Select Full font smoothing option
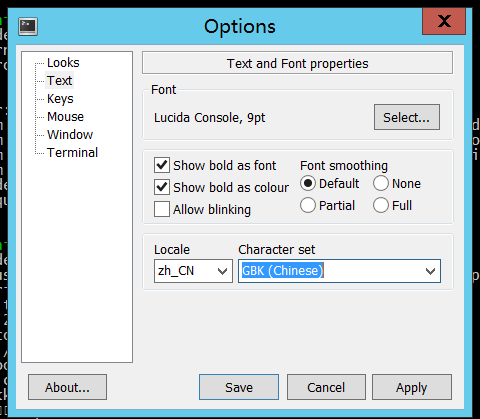This screenshot has height=419, width=480. click(381, 205)
